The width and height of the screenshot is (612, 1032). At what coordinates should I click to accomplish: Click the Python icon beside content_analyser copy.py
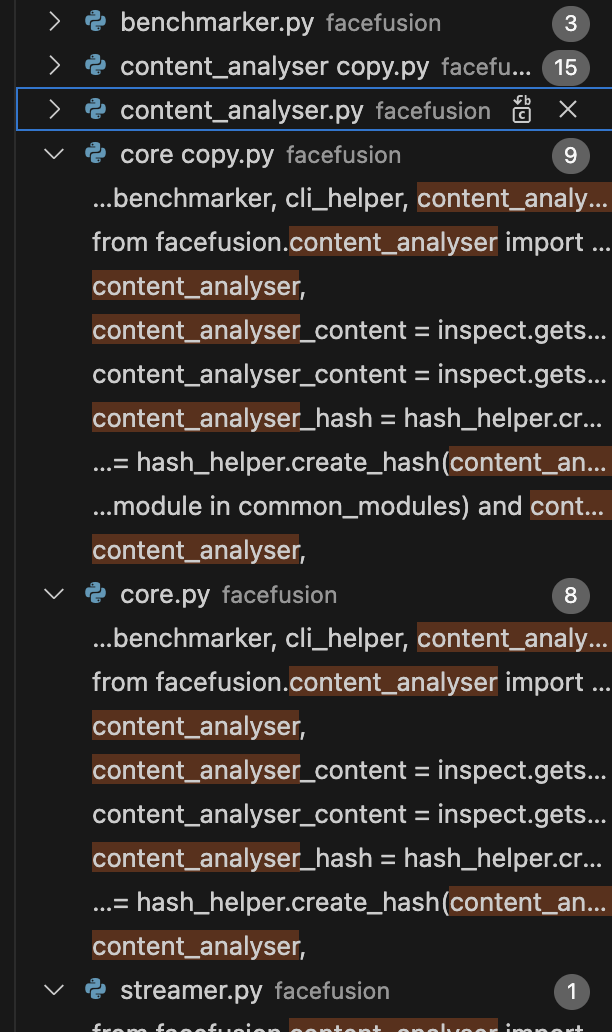tap(96, 66)
